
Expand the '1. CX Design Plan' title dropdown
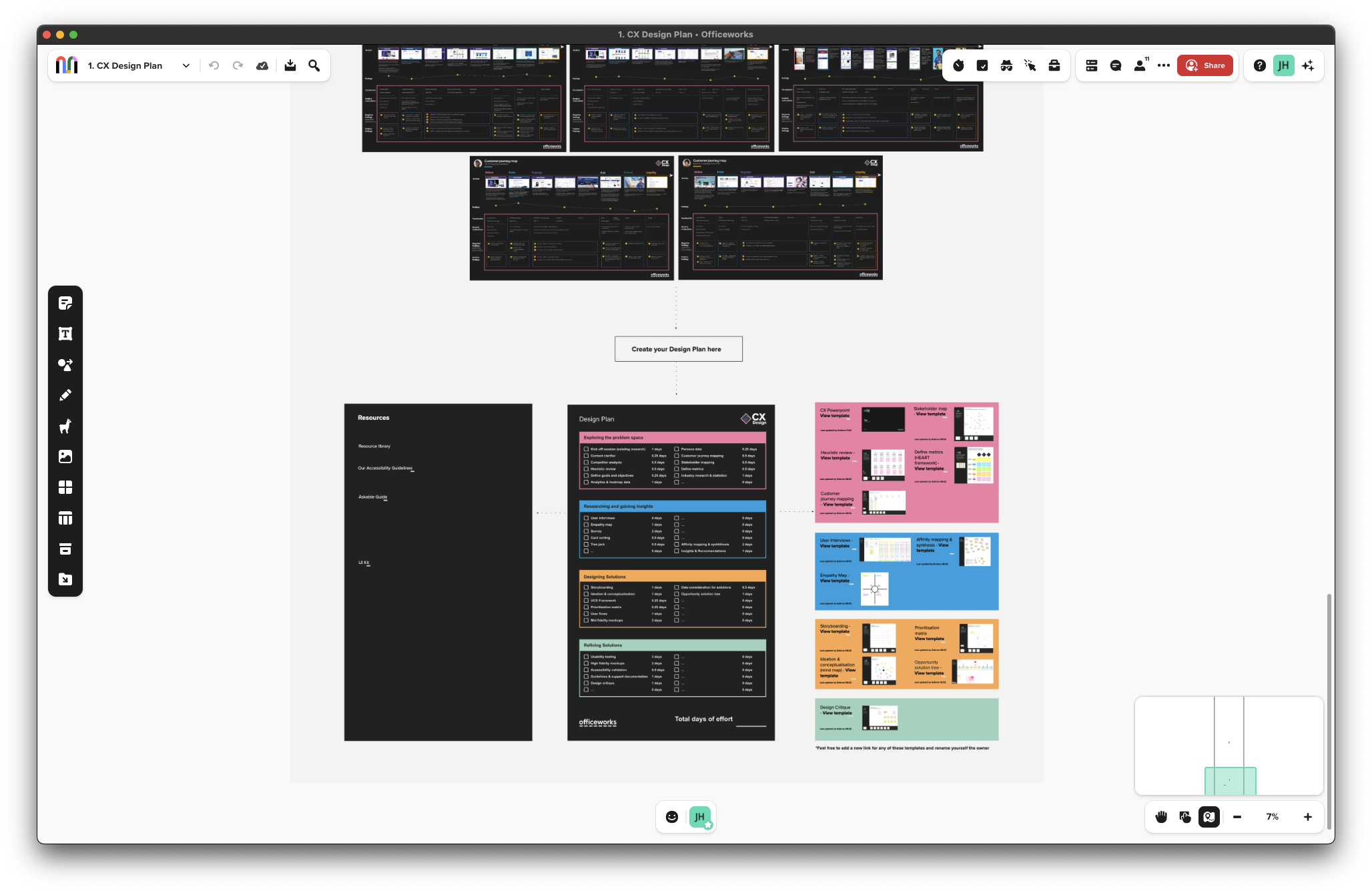pos(186,65)
